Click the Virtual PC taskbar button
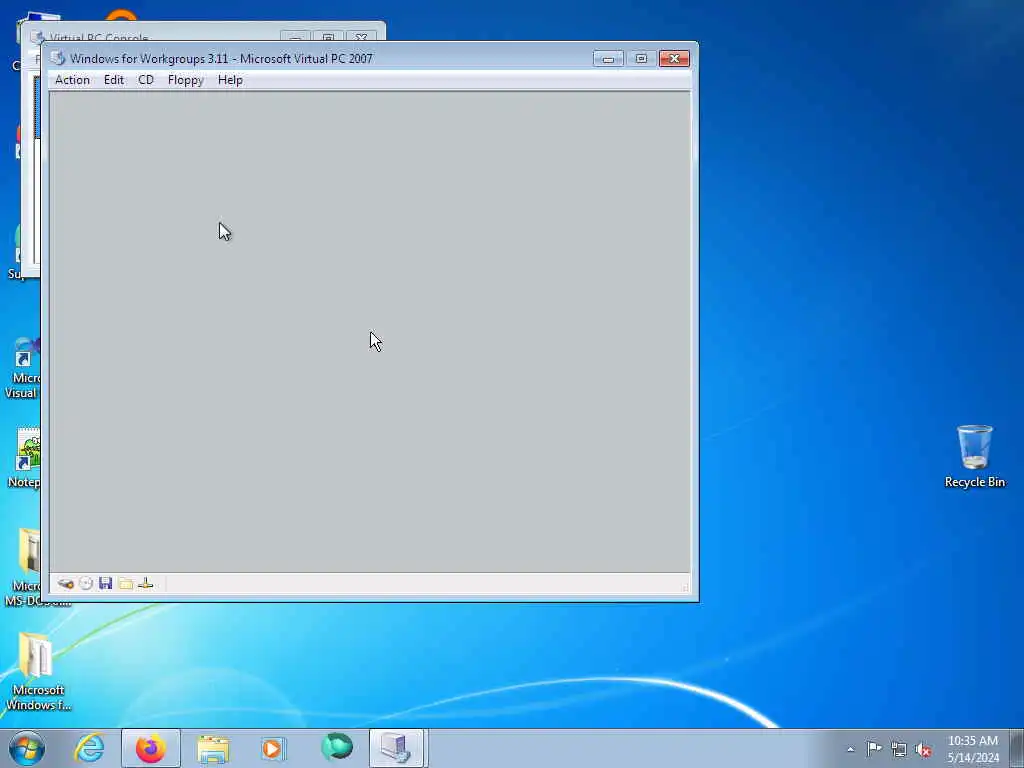The height and width of the screenshot is (768, 1024). (398, 748)
